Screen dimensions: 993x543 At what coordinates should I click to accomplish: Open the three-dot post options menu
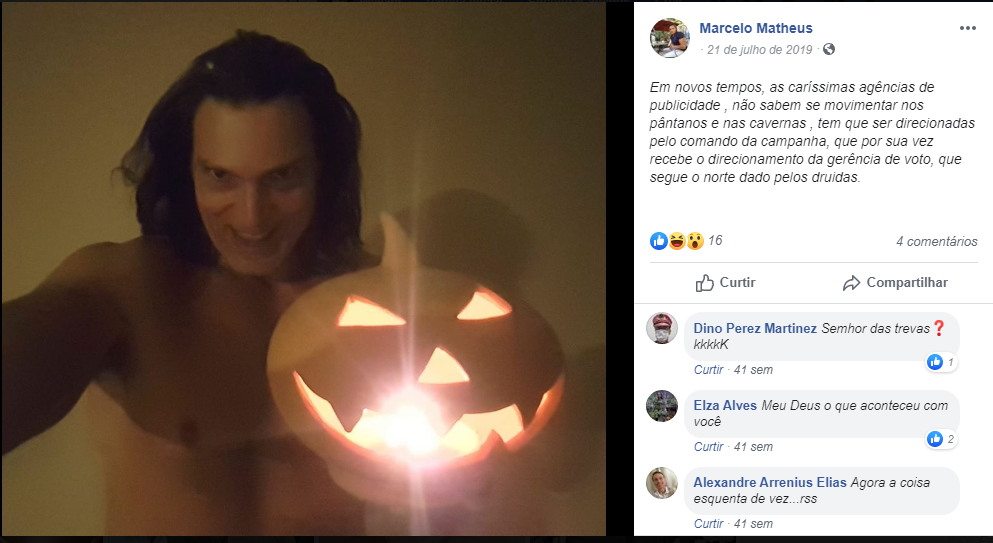pos(967,28)
